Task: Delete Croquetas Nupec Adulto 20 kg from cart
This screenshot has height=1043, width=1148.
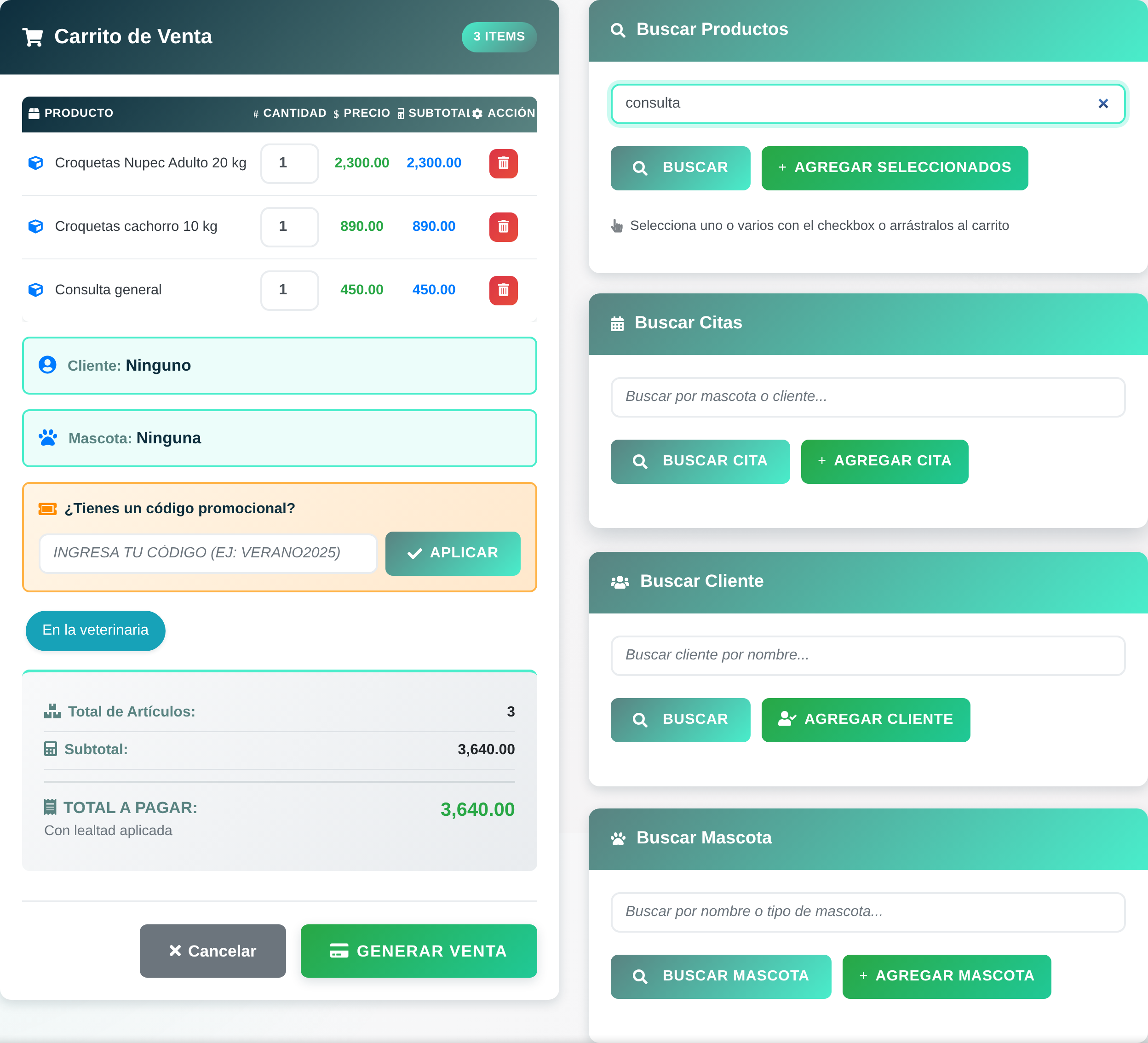Action: click(x=503, y=163)
